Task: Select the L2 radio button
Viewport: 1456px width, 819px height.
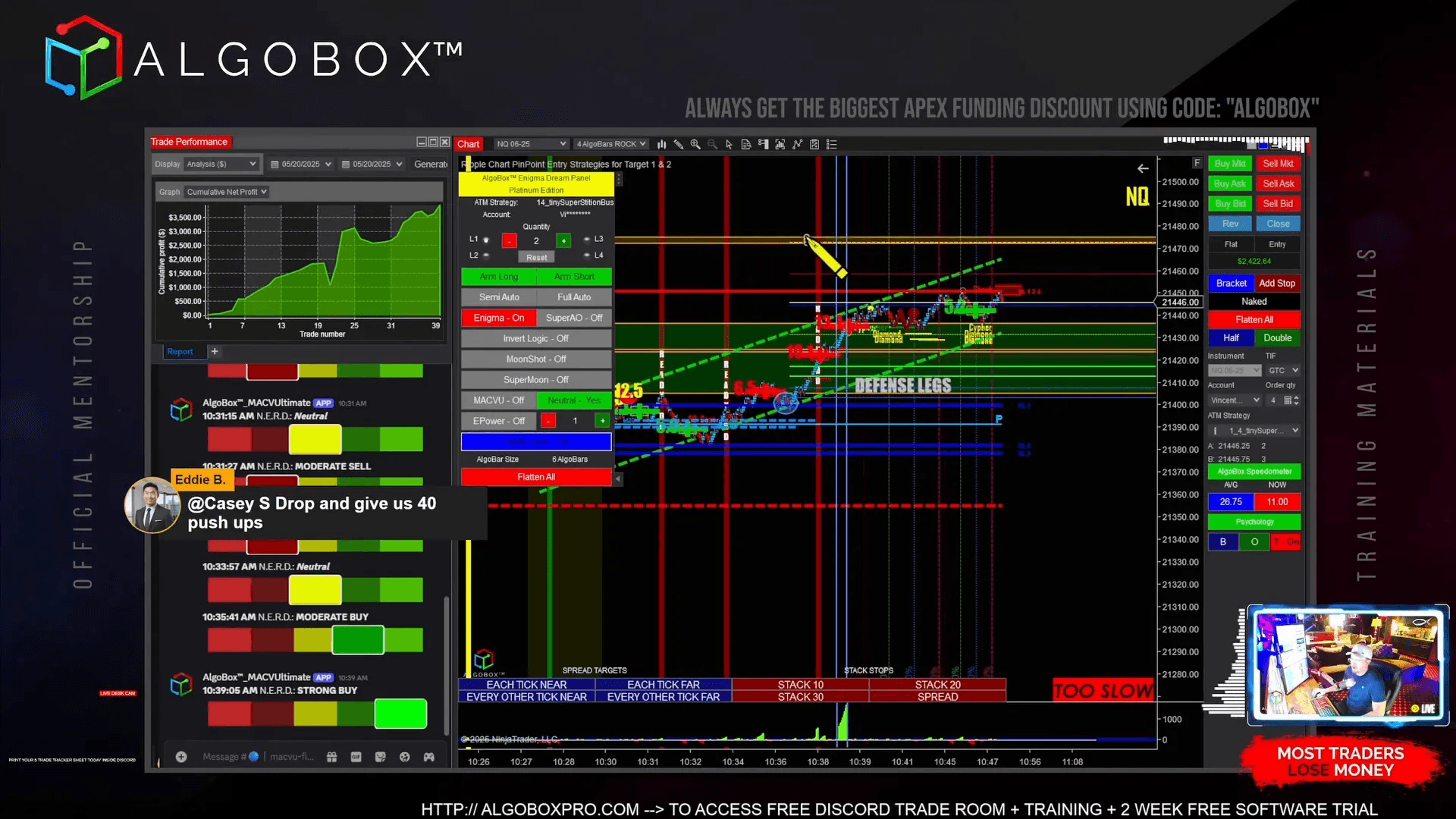Action: pos(486,256)
